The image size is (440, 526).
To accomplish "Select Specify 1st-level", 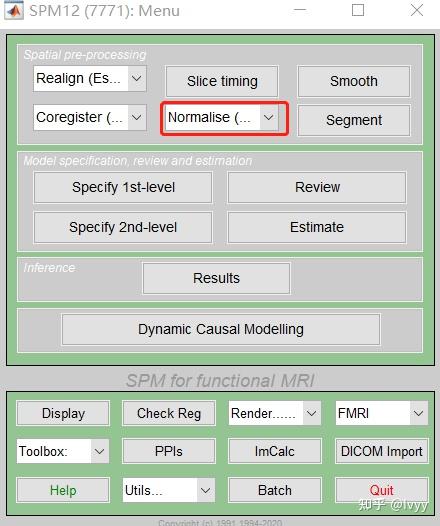I will (123, 187).
